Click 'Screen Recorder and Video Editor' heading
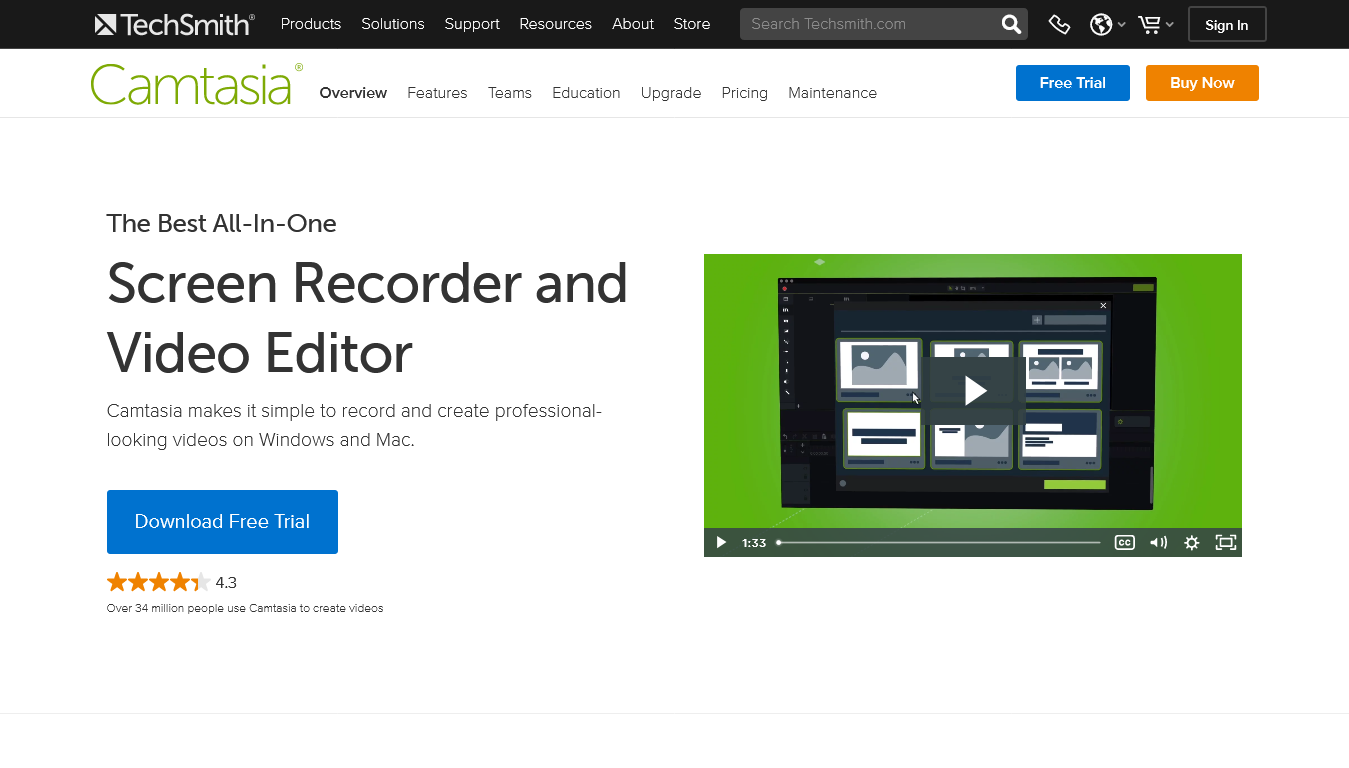The width and height of the screenshot is (1349, 768). pos(367,318)
